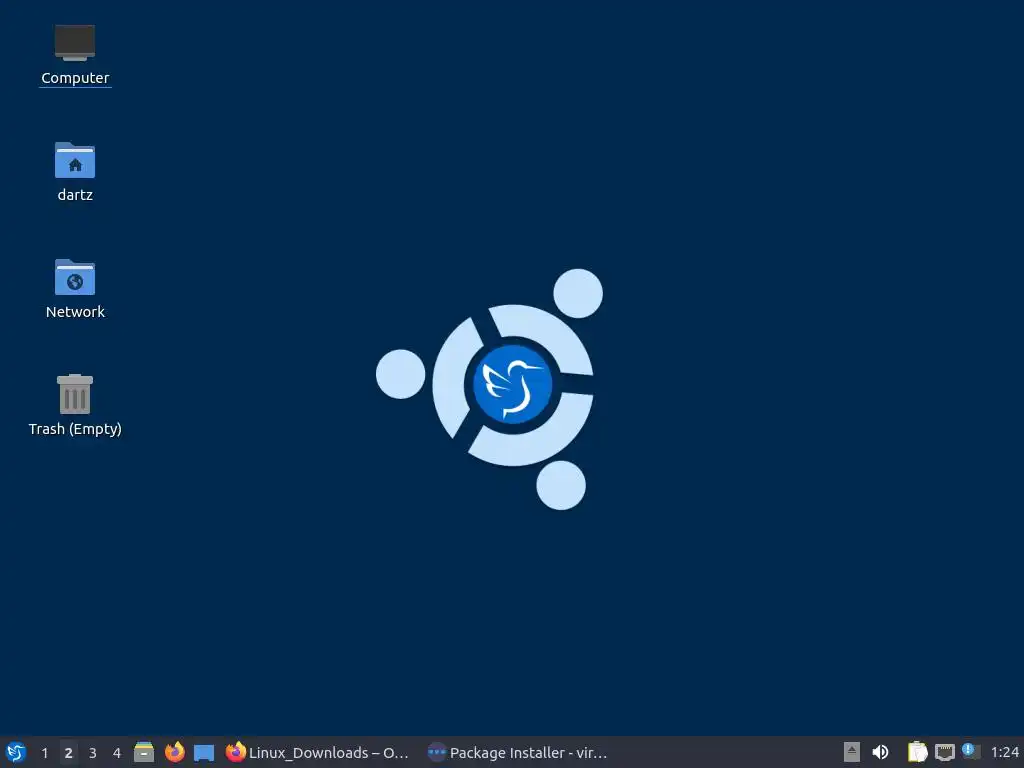Launch the file manager from quick launch
This screenshot has width=1024, height=768.
click(x=144, y=752)
